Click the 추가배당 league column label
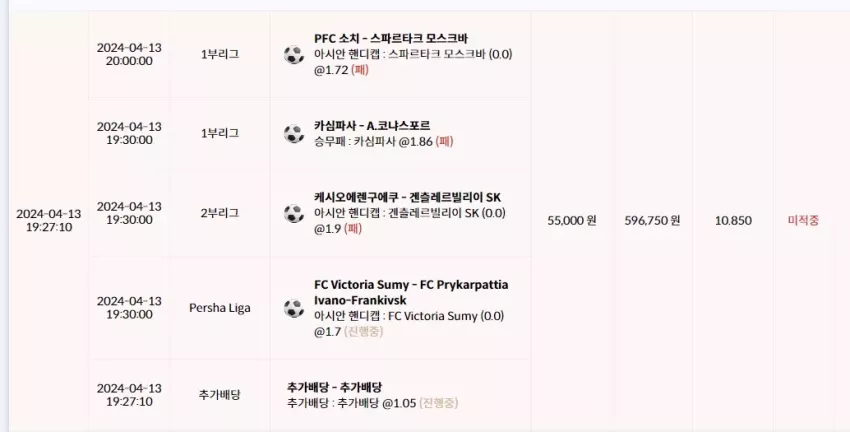 click(220, 395)
